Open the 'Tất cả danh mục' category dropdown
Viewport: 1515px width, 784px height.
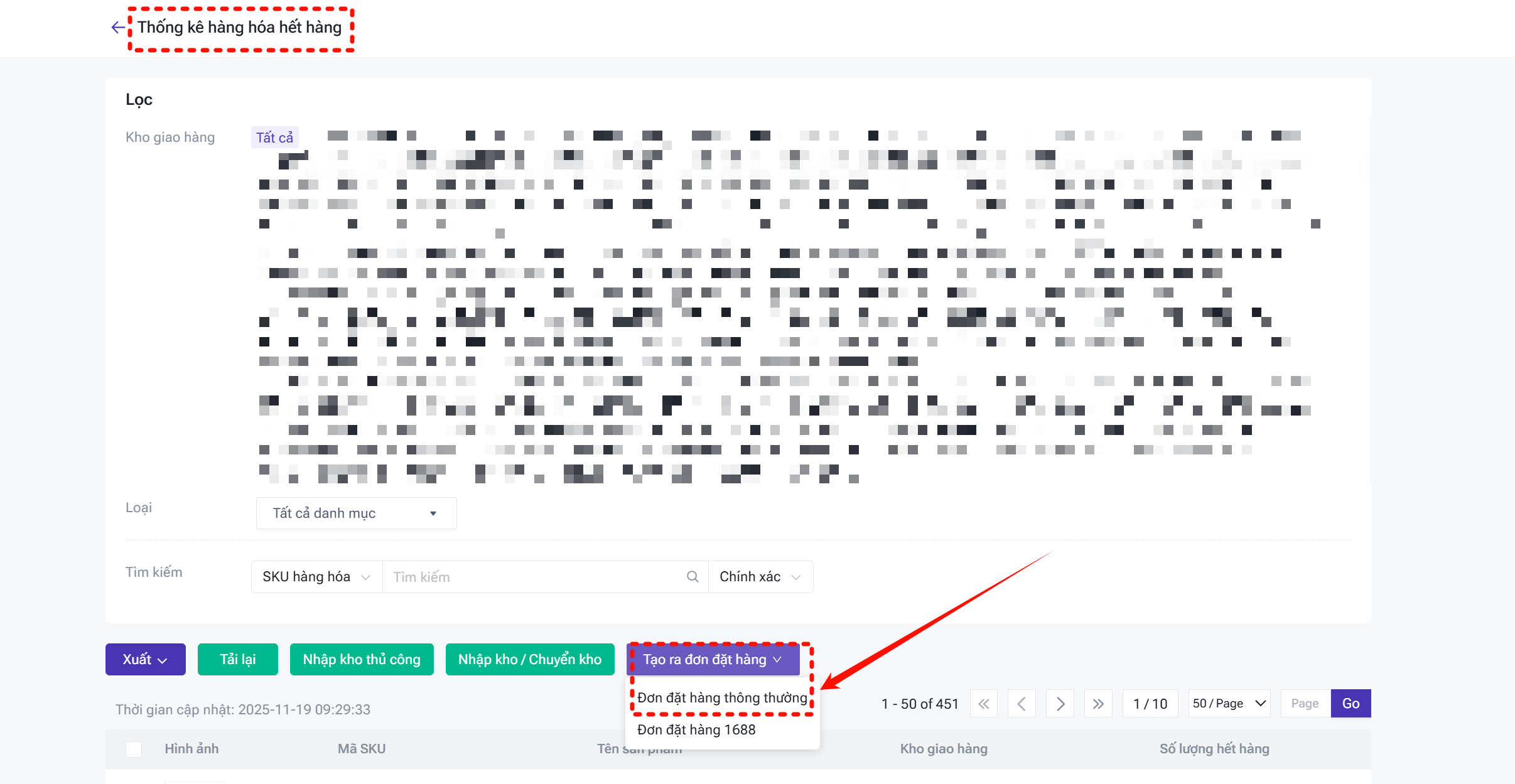[x=356, y=513]
